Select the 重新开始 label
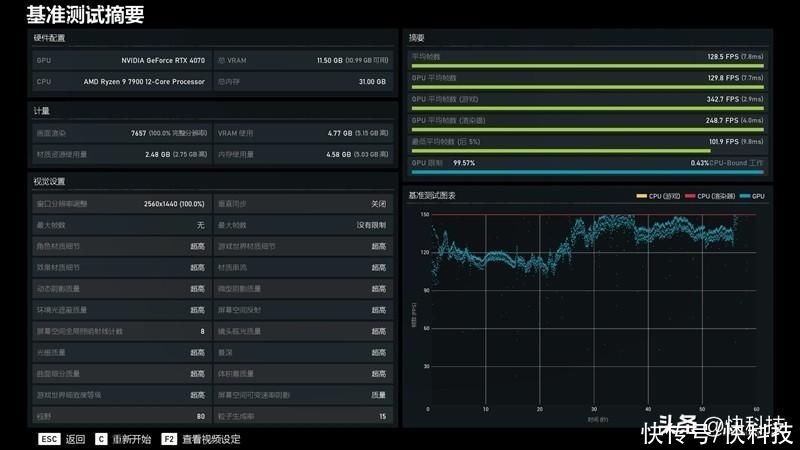This screenshot has height=450, width=800. click(132, 439)
